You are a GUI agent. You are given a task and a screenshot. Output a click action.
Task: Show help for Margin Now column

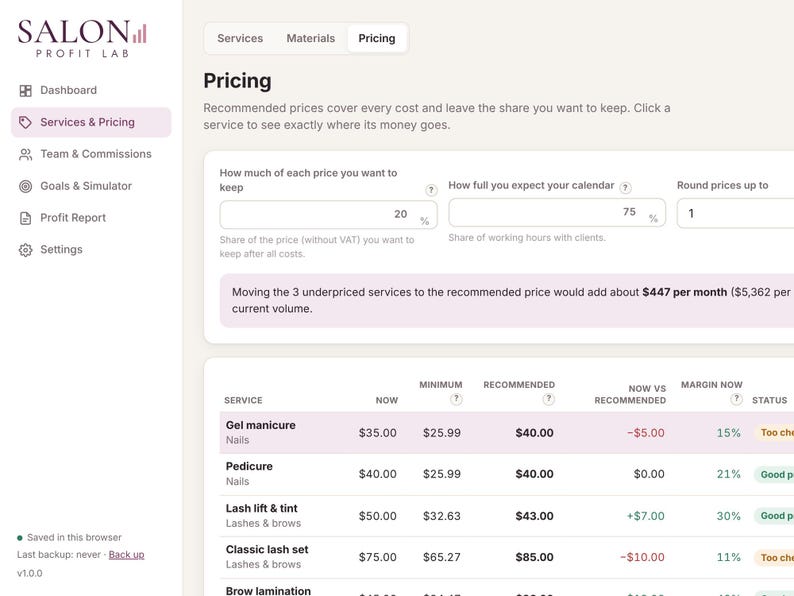click(736, 399)
